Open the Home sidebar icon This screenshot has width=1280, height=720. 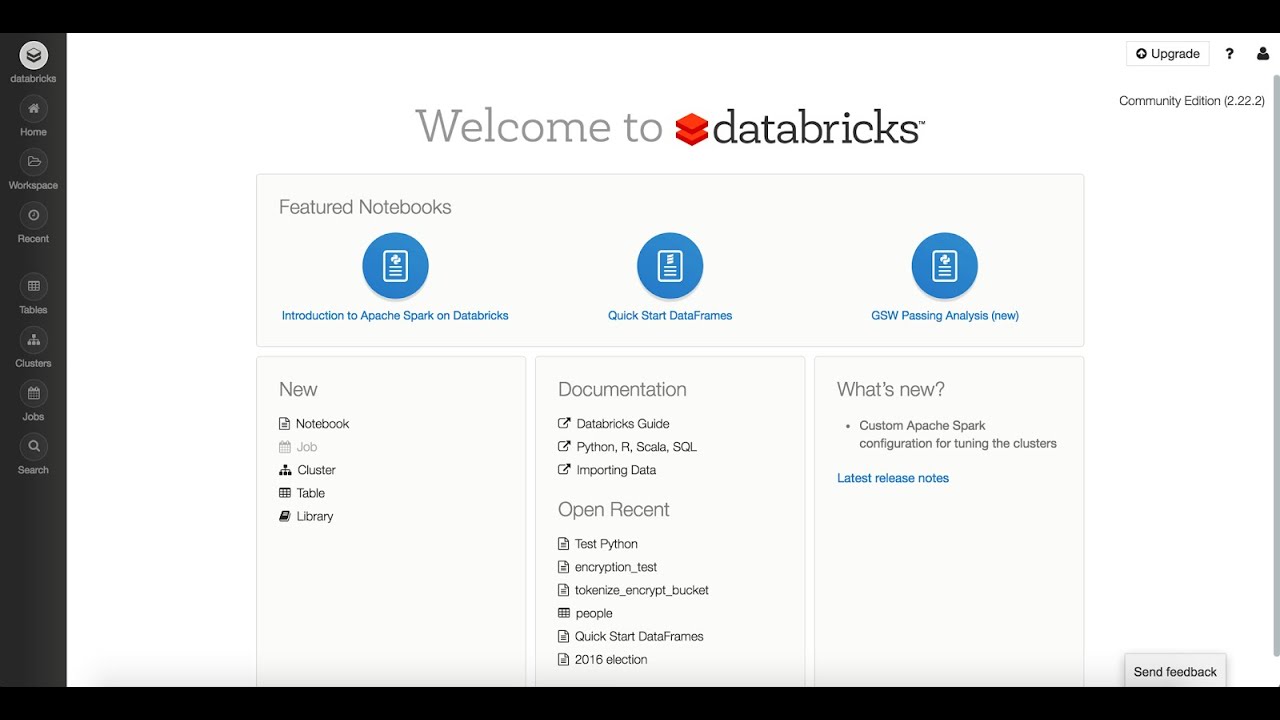[33, 109]
